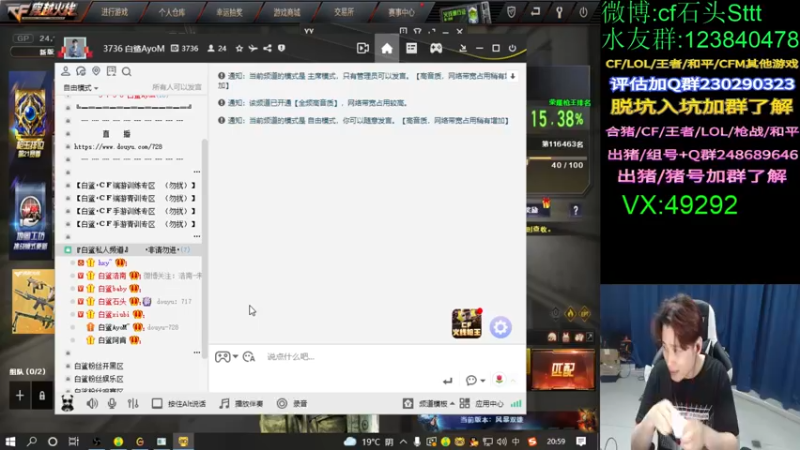The height and width of the screenshot is (450, 800).
Task: Select 白鲨·CF手游训练专区 channel
Action: point(135,211)
